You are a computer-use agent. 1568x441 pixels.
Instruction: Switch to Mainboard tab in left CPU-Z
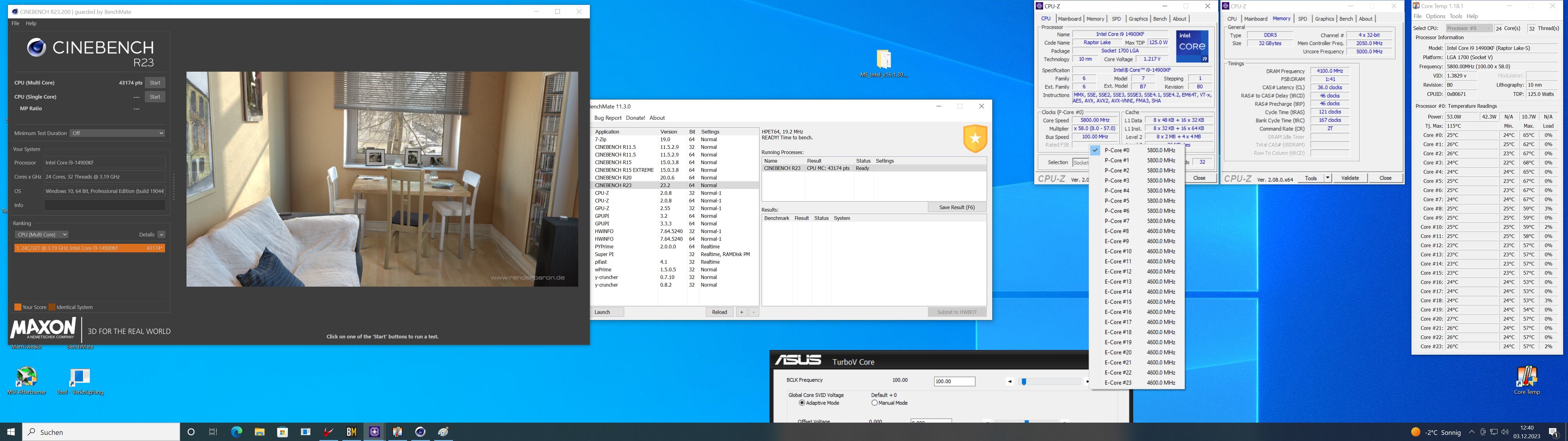pyautogui.click(x=1069, y=19)
